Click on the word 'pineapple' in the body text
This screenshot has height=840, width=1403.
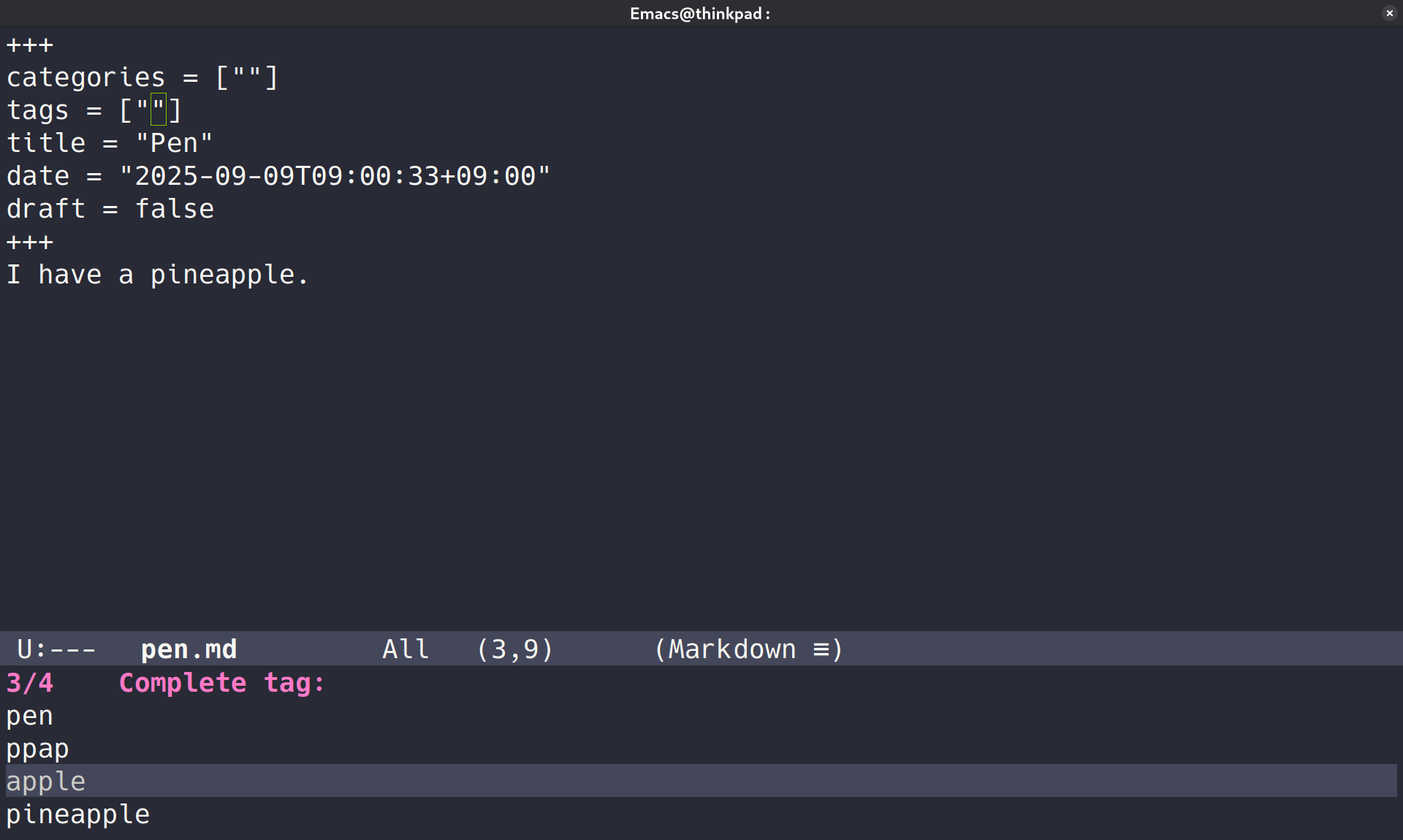point(223,275)
